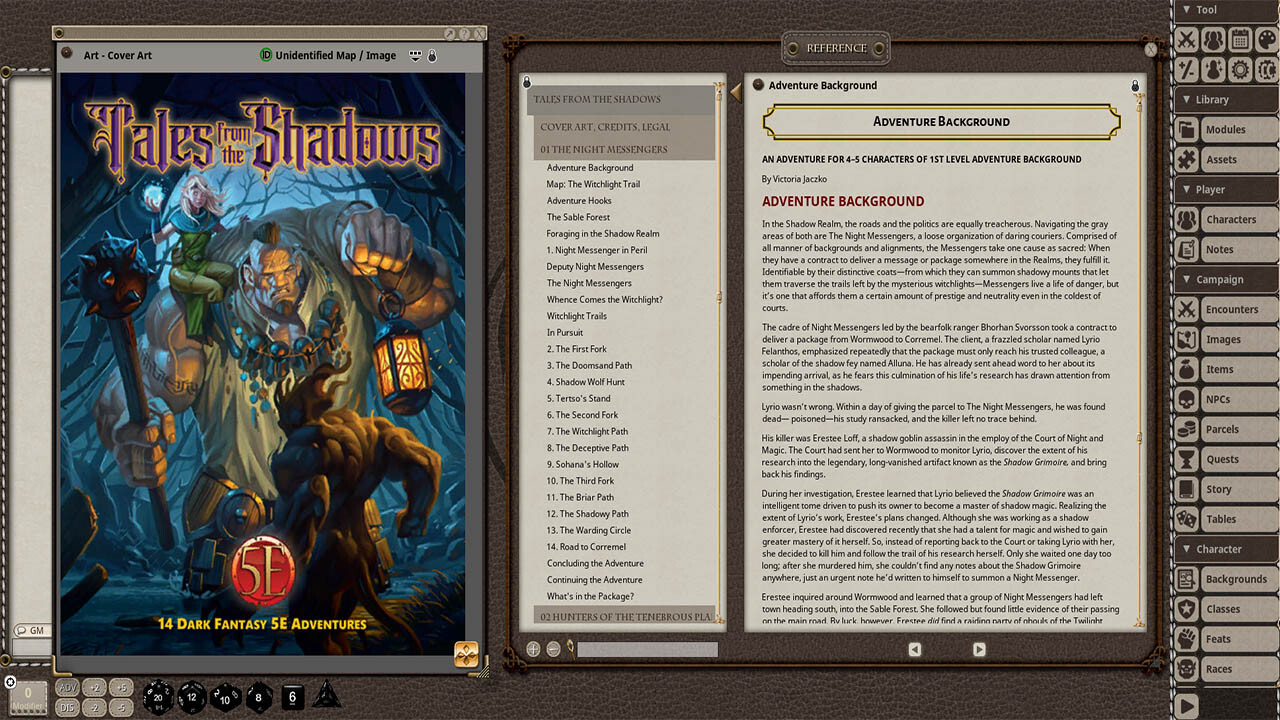Open the Combat Tracker crossed-swords tool

[1186, 40]
